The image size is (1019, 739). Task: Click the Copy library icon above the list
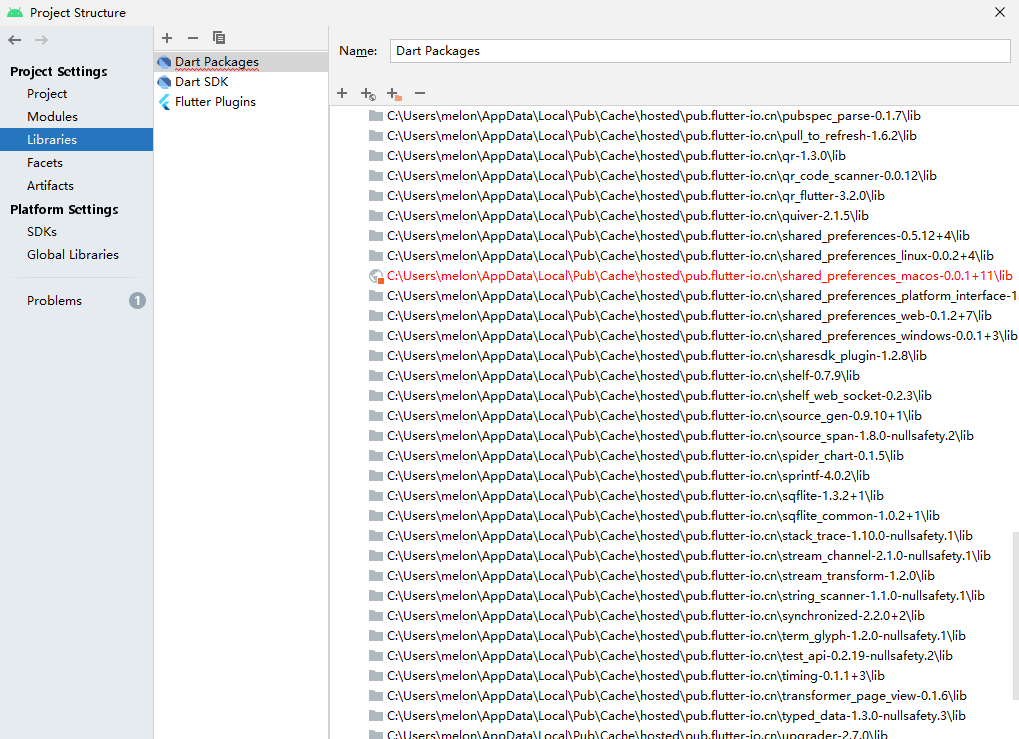[x=219, y=38]
